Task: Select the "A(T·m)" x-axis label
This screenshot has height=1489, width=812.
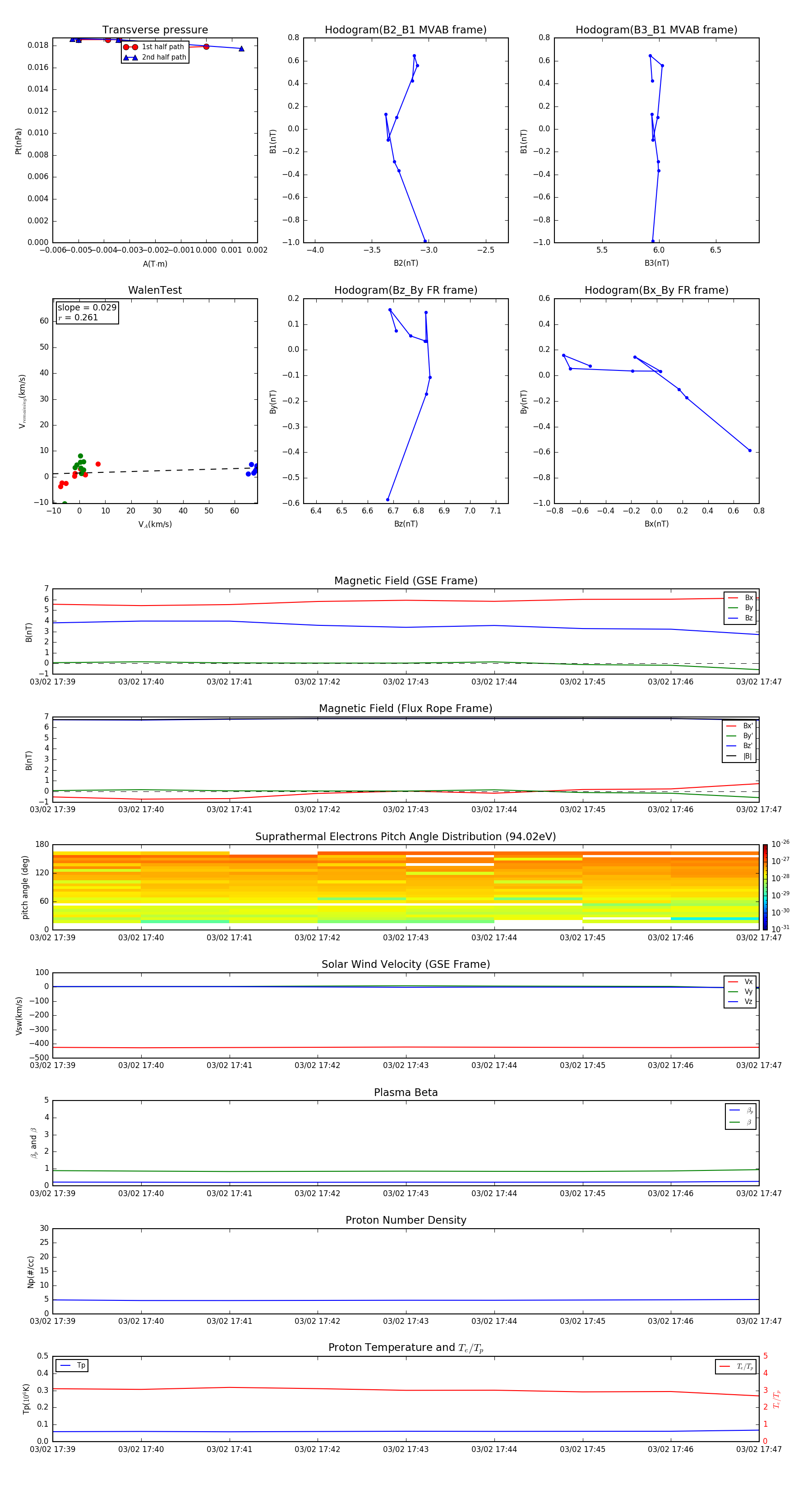Action: click(155, 264)
